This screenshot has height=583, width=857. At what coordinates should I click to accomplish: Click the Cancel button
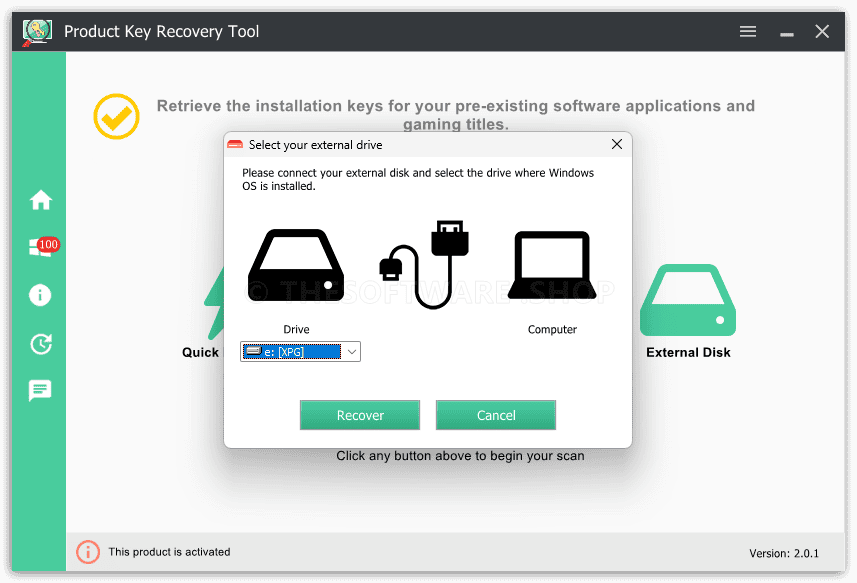pos(496,415)
